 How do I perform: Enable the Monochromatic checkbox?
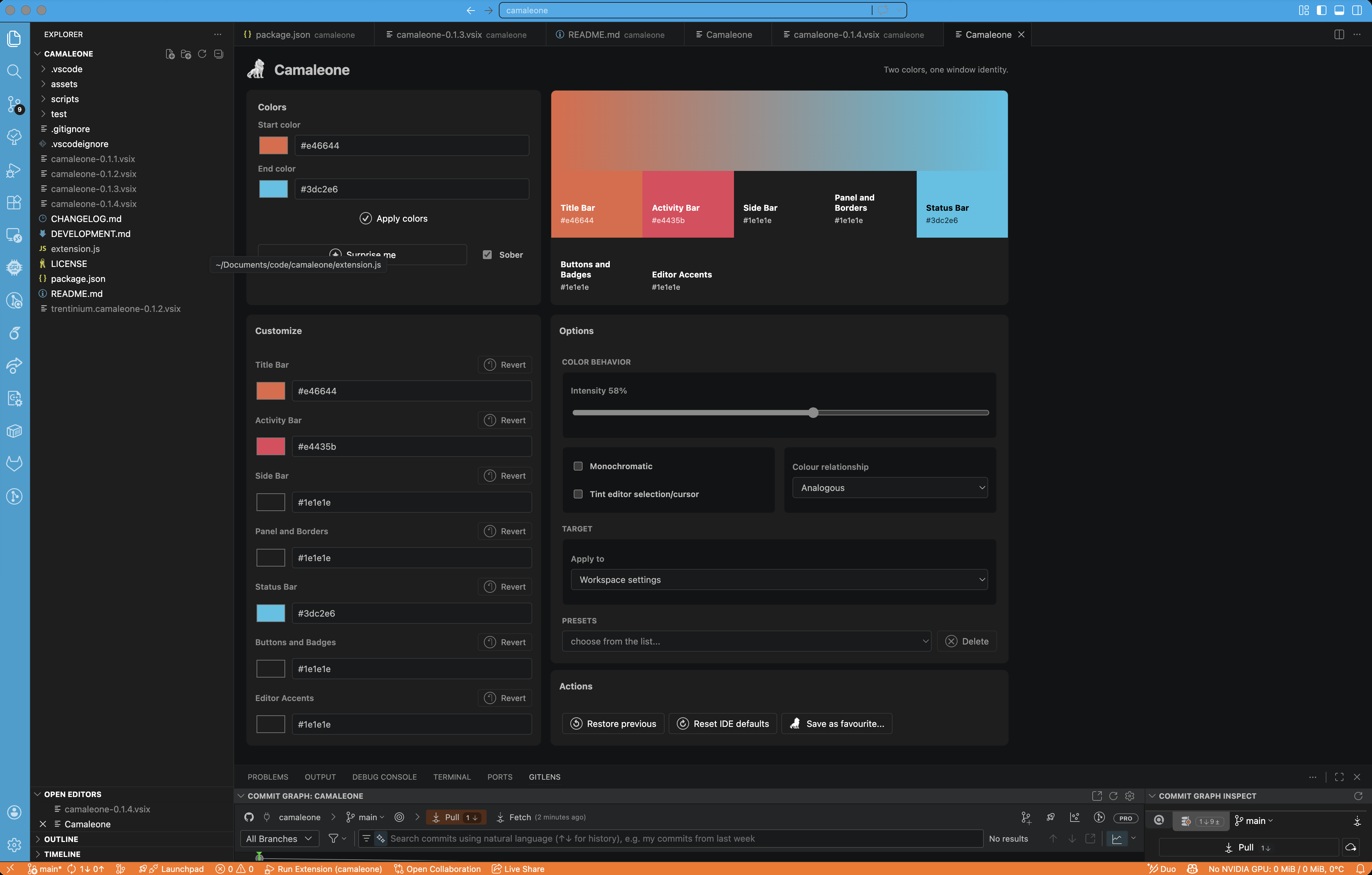pyautogui.click(x=578, y=466)
